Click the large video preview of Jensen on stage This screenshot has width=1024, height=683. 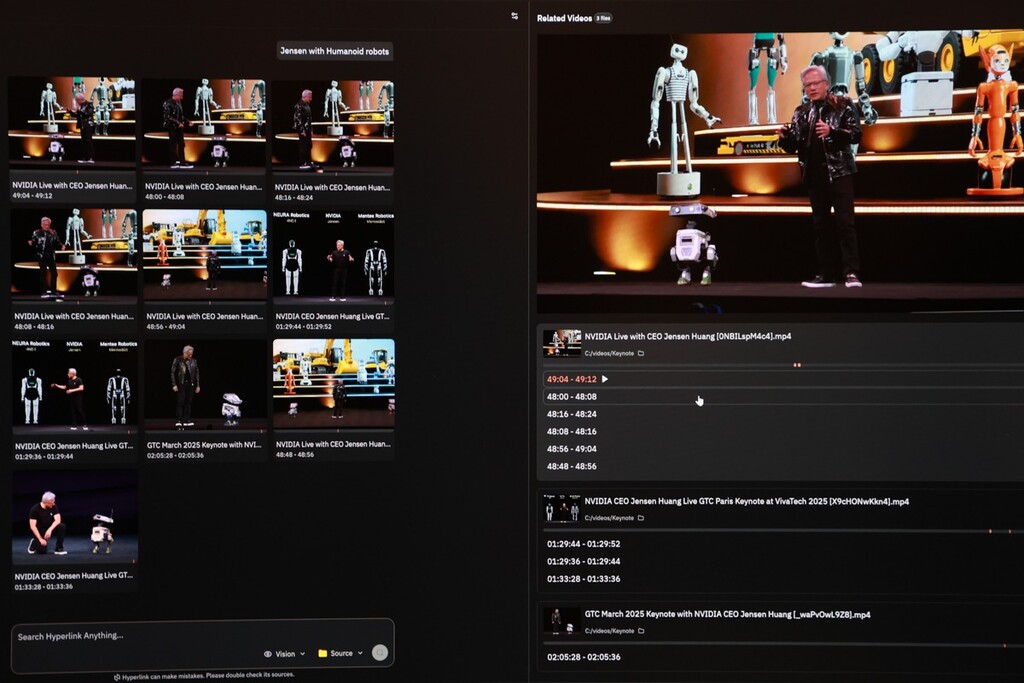[x=780, y=172]
